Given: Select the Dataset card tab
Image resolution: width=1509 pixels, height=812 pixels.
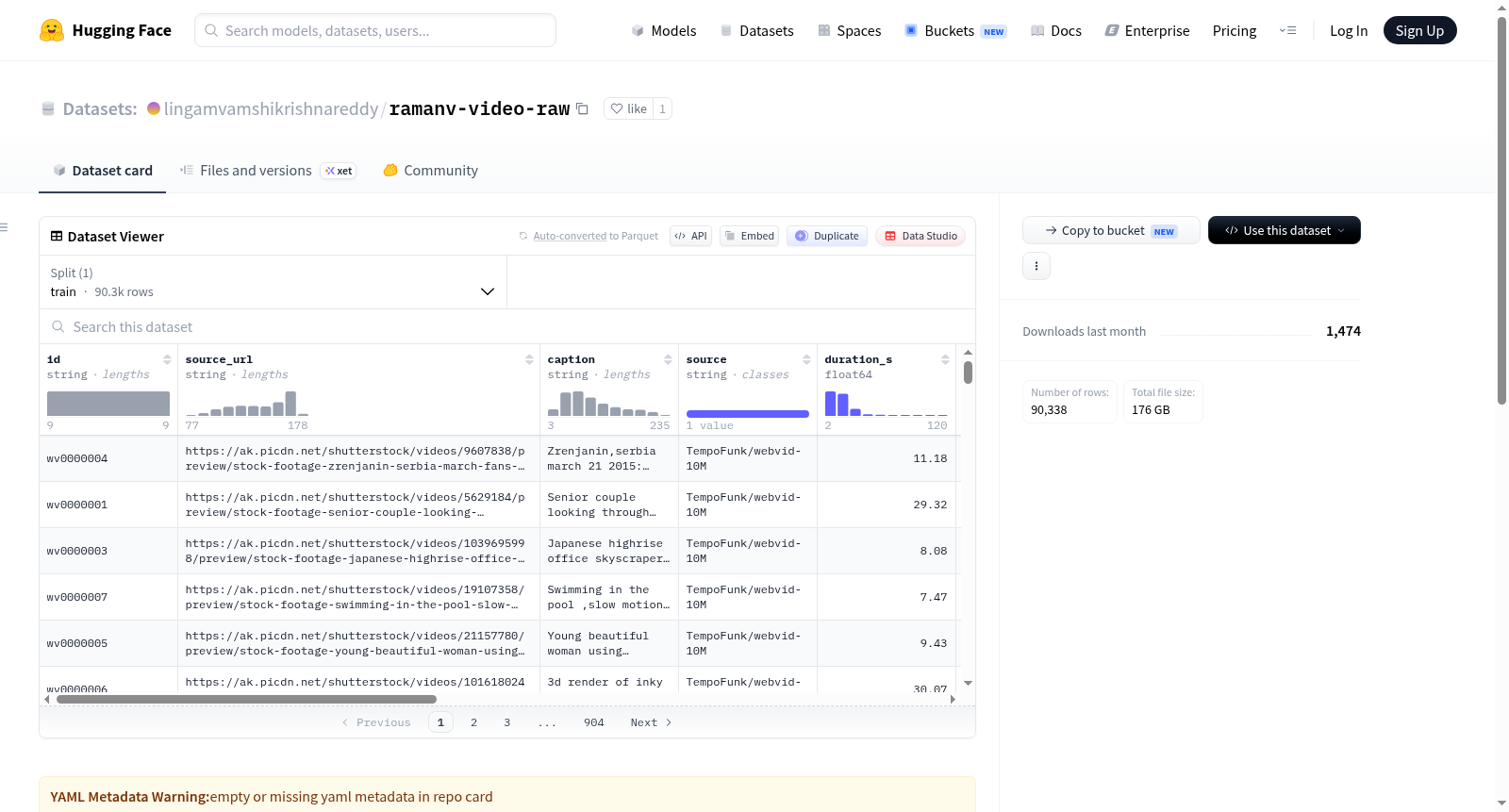Looking at the screenshot, I should 102,171.
